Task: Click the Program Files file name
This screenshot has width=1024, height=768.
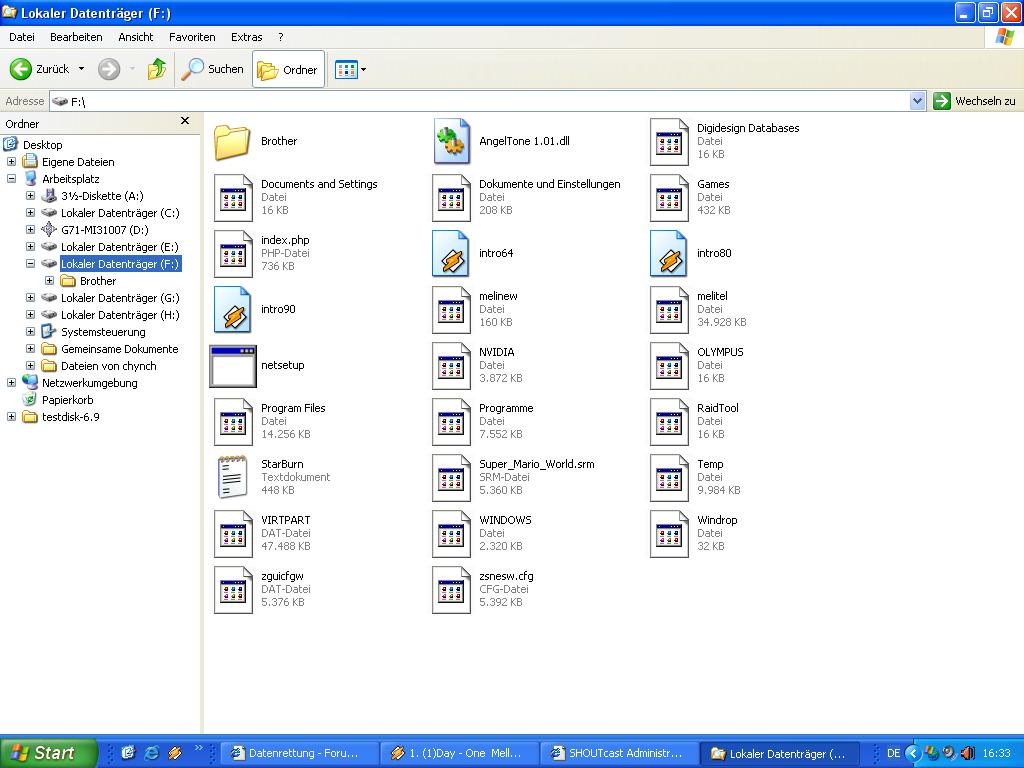Action: coord(293,408)
